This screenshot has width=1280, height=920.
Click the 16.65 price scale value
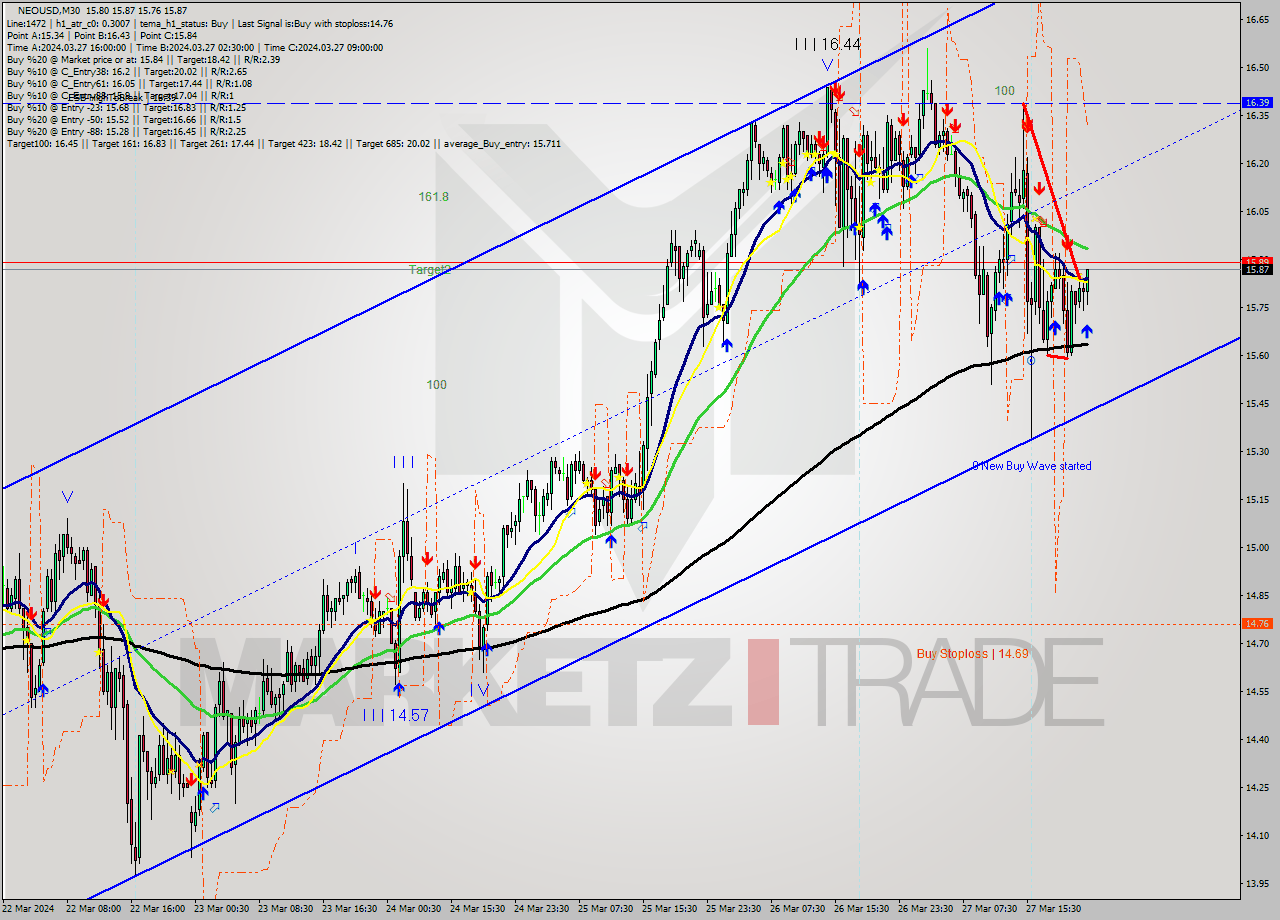pyautogui.click(x=1256, y=19)
